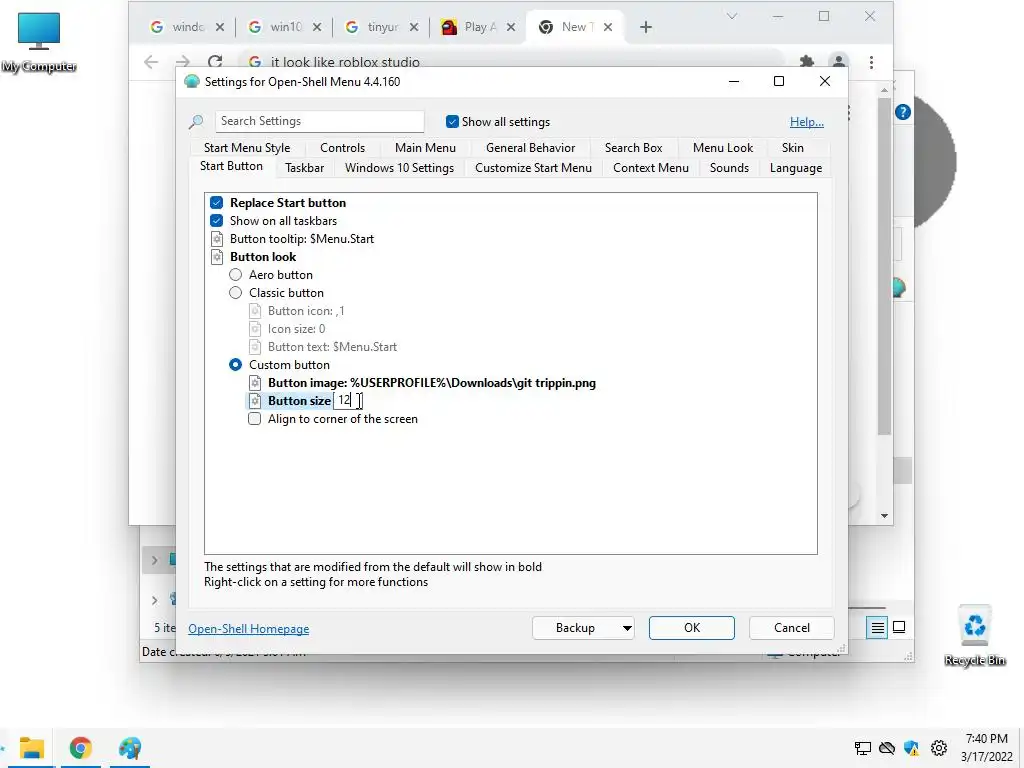
Task: Select the Custom button option
Action: (x=236, y=364)
